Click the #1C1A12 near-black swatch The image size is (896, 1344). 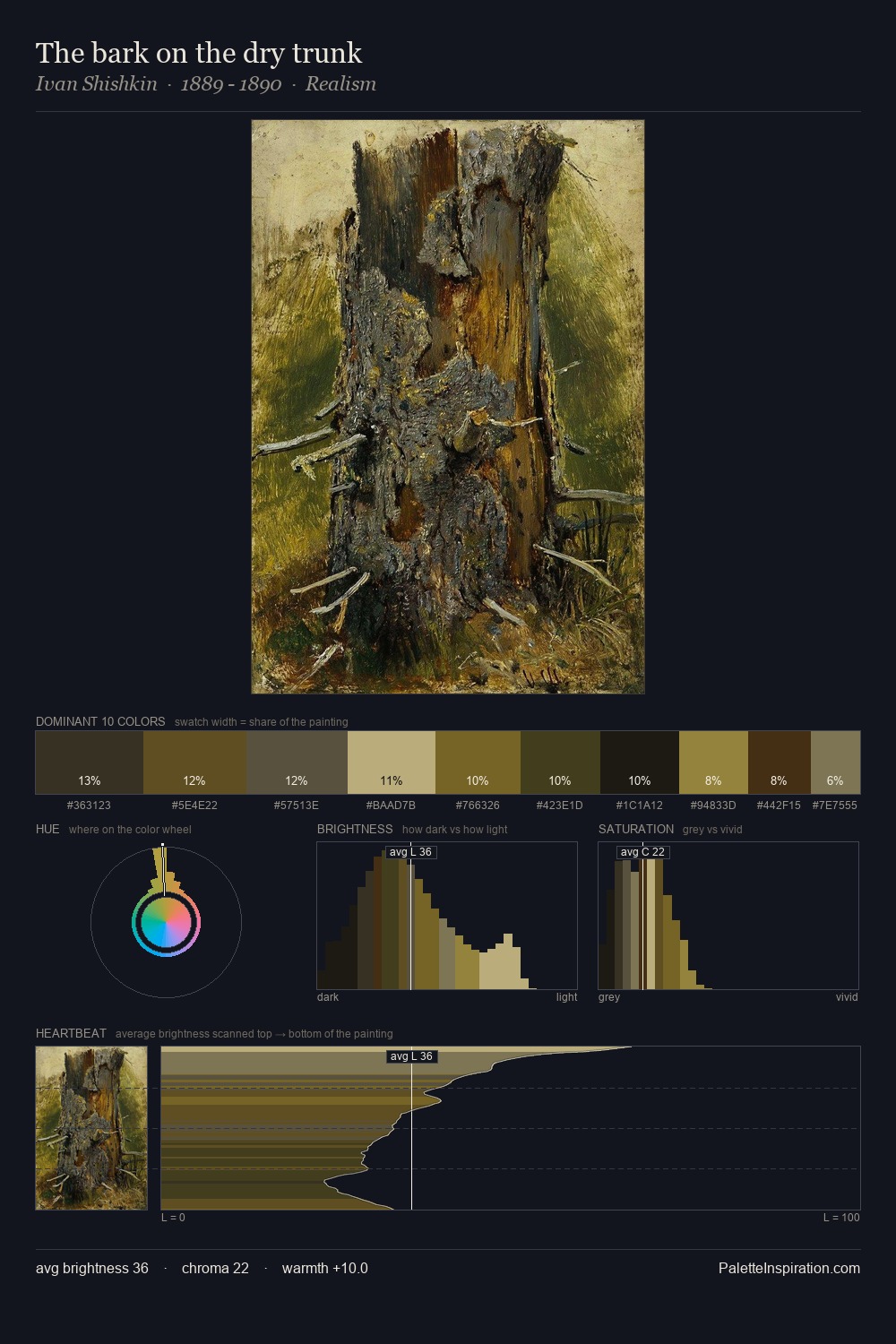click(640, 762)
